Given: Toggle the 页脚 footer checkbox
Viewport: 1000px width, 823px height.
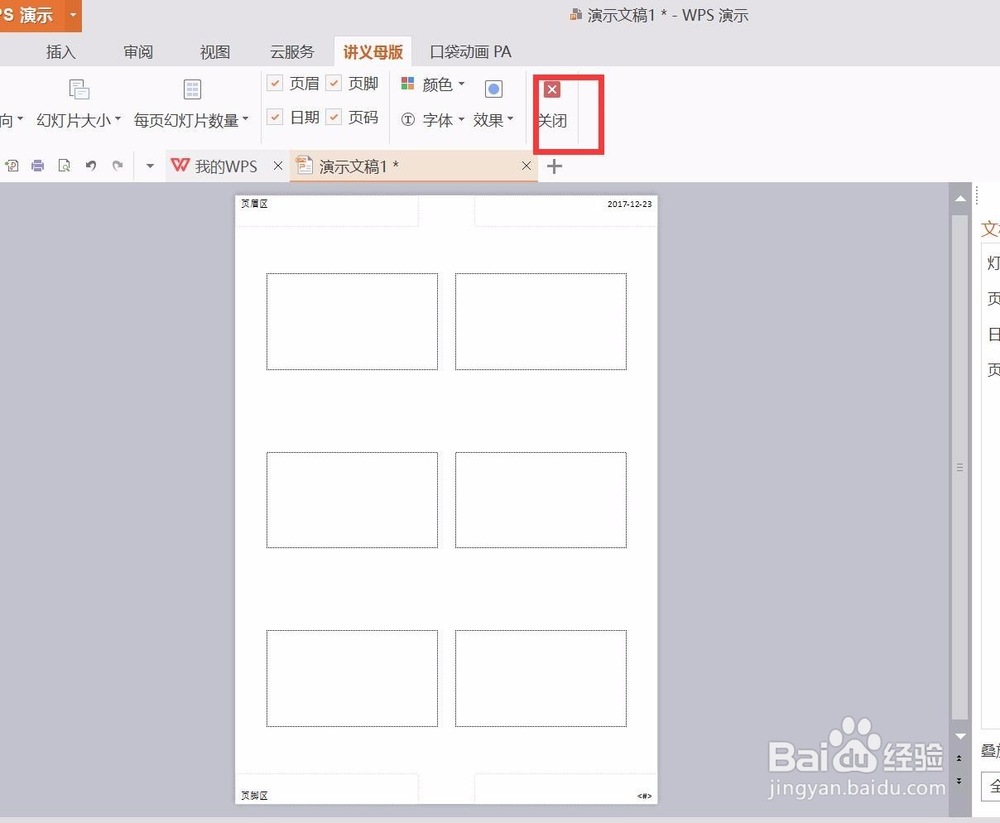Looking at the screenshot, I should pyautogui.click(x=334, y=83).
